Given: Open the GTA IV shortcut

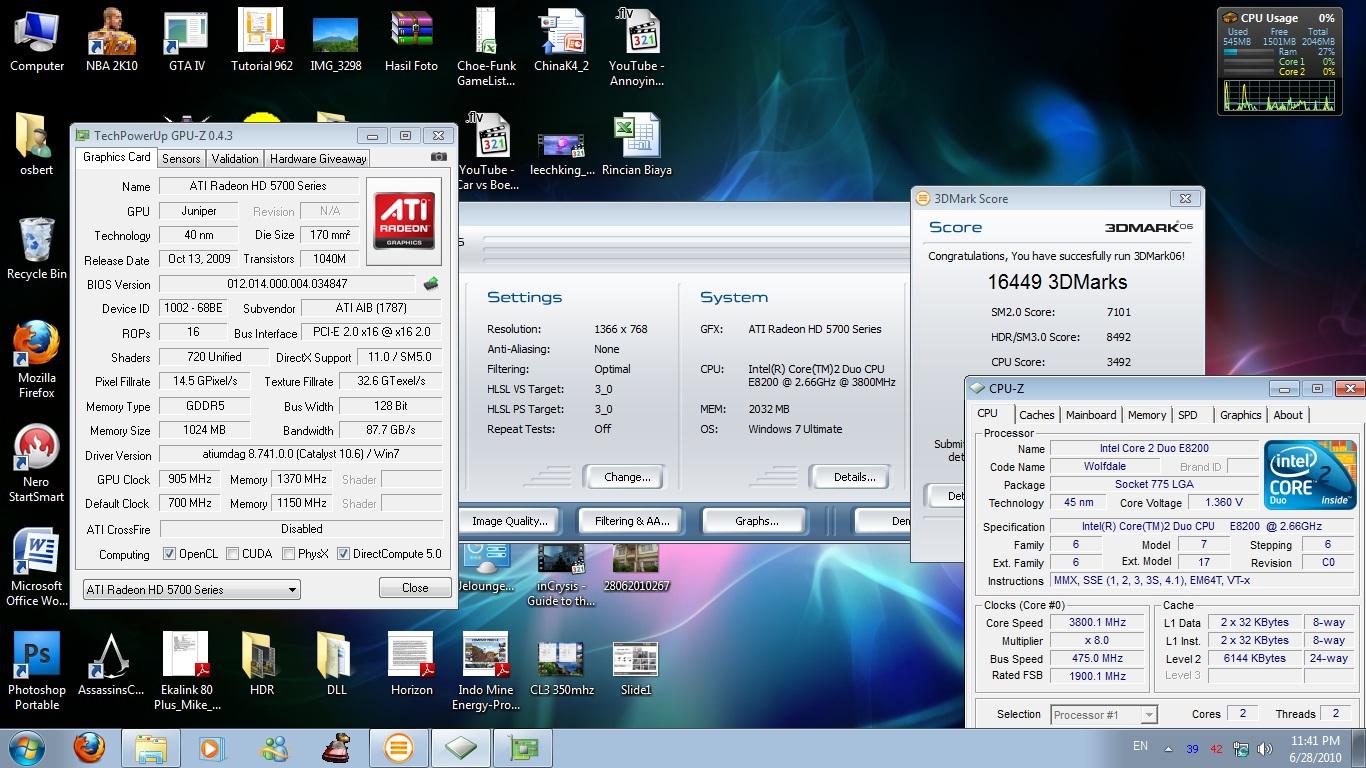Looking at the screenshot, I should coord(186,40).
